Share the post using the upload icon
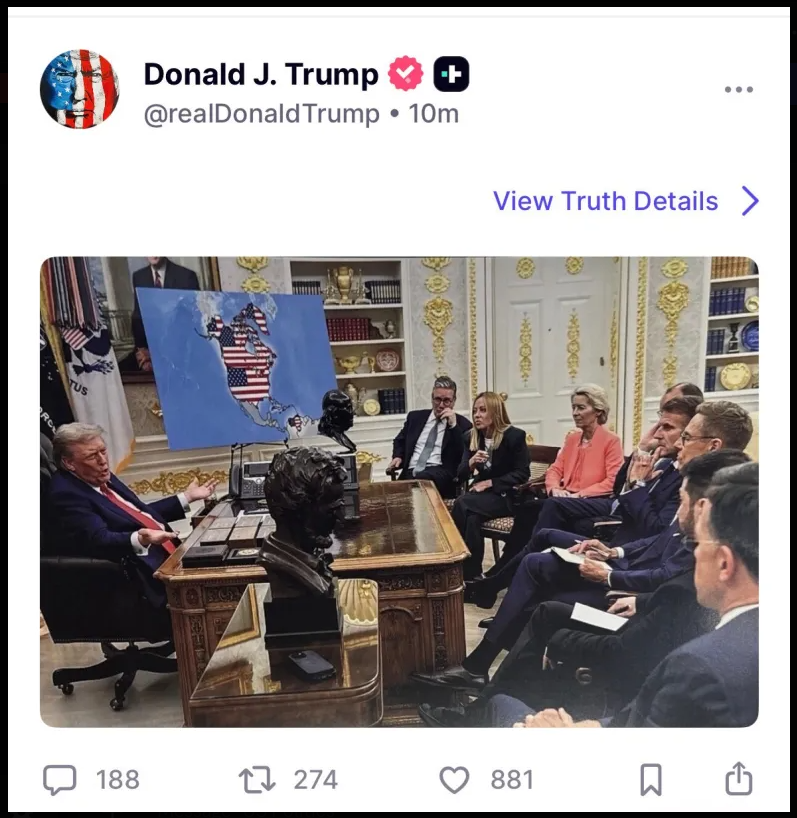This screenshot has height=818, width=797. pos(739,778)
